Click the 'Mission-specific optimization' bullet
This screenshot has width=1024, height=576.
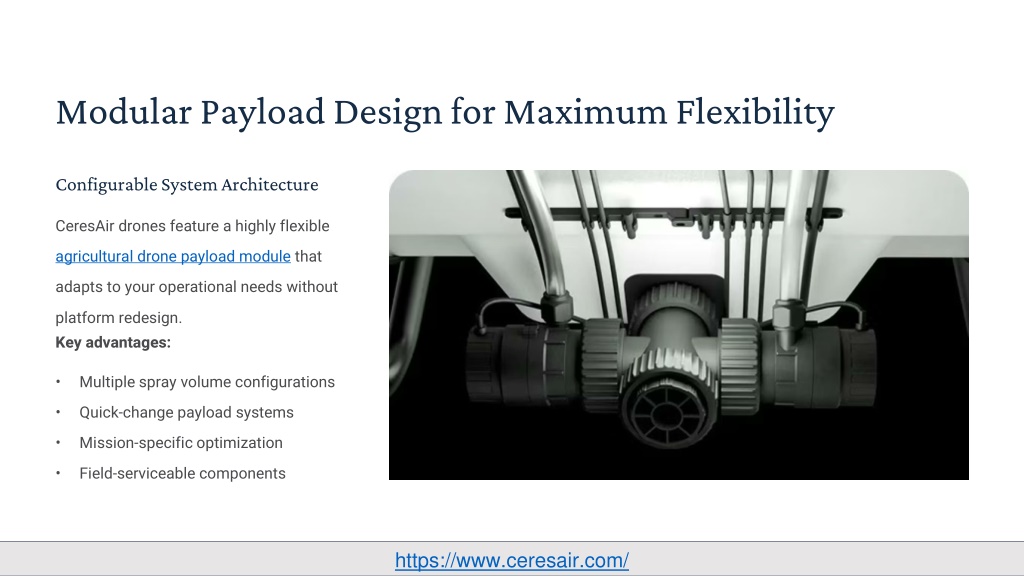click(181, 443)
